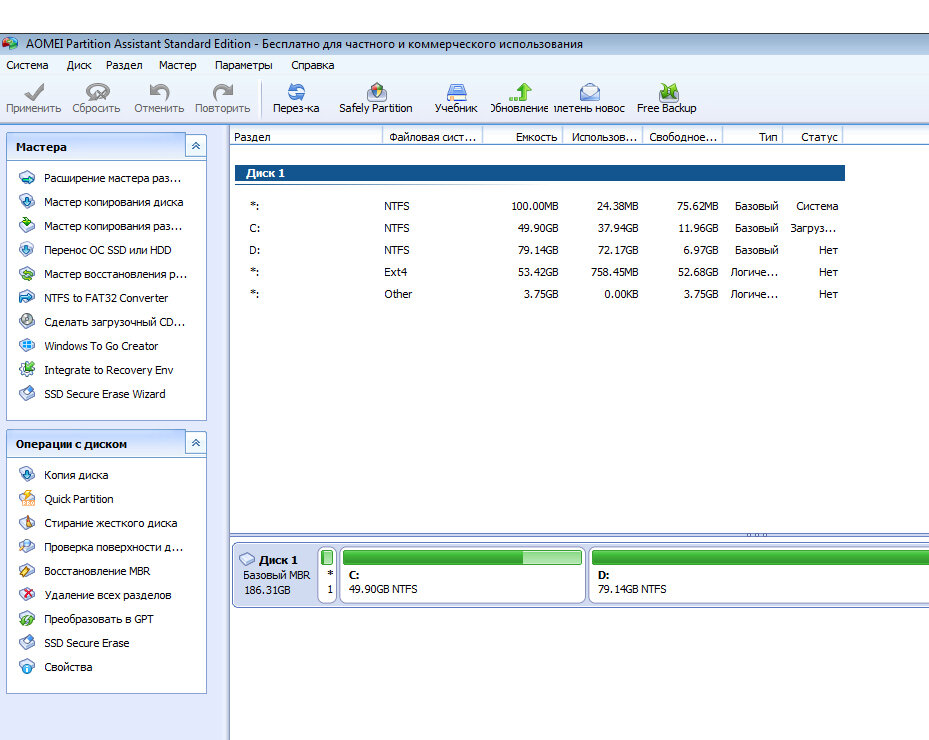Click the Windows To Go Creator icon
This screenshot has width=929, height=740.
click(x=27, y=345)
